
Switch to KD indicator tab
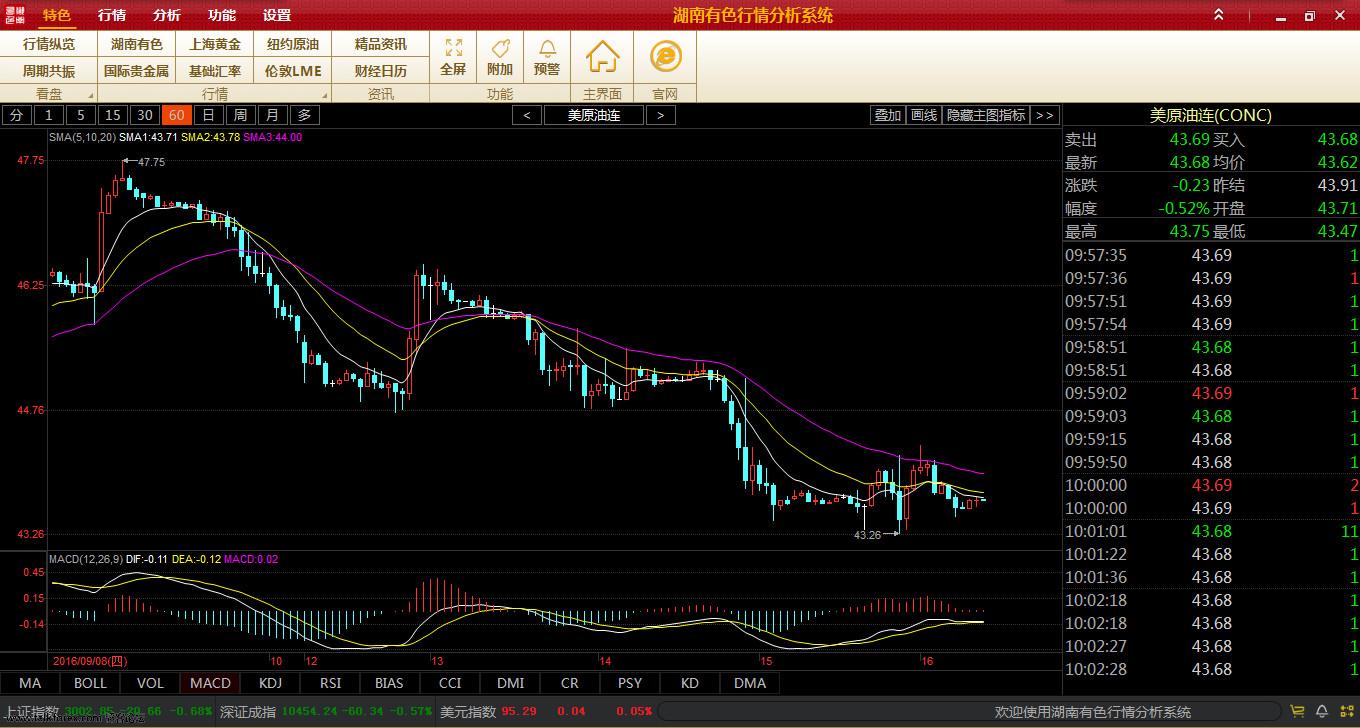tap(690, 683)
